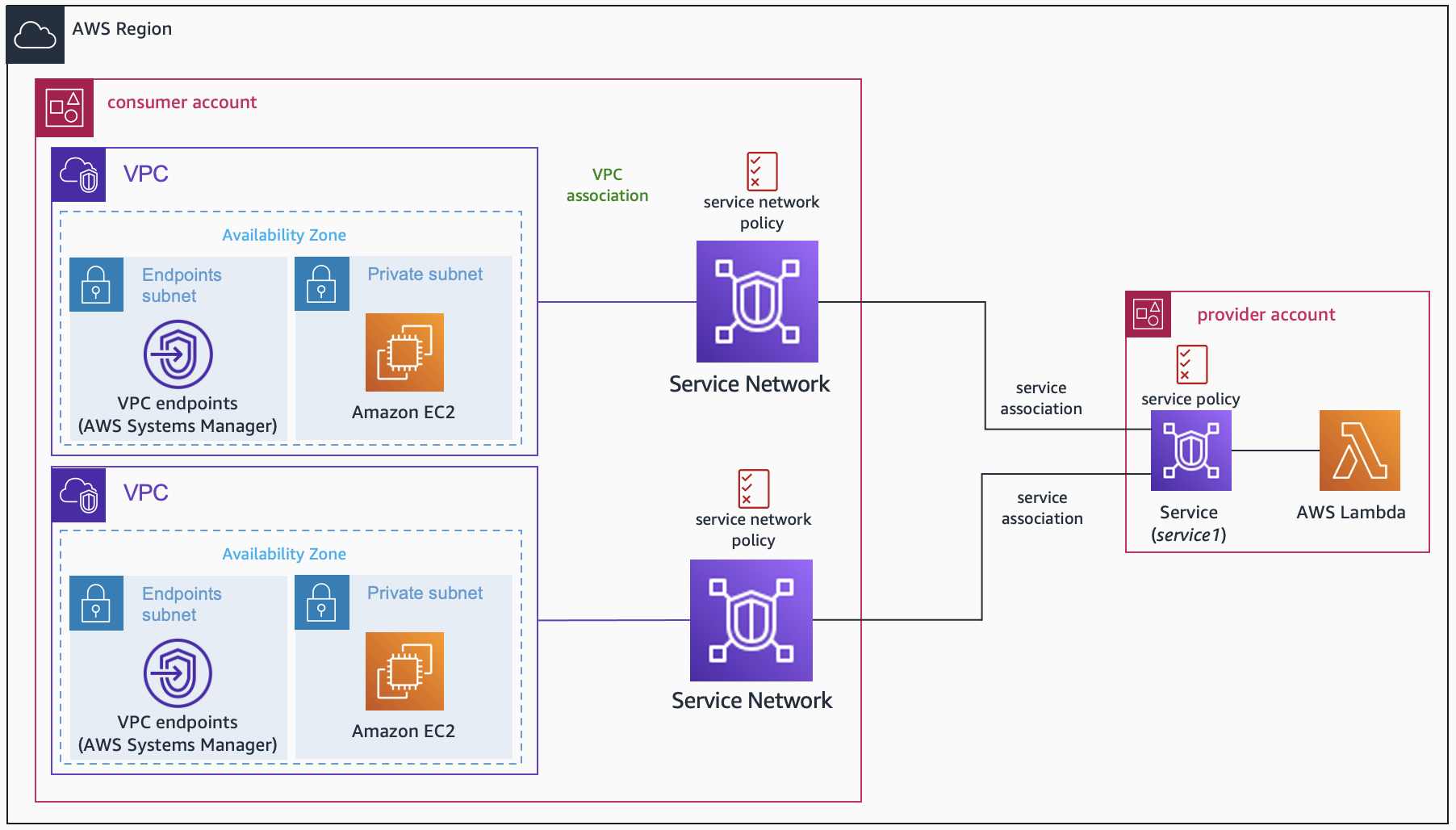The width and height of the screenshot is (1456, 830).
Task: Click the service policy checklist icon
Action: click(x=1192, y=364)
